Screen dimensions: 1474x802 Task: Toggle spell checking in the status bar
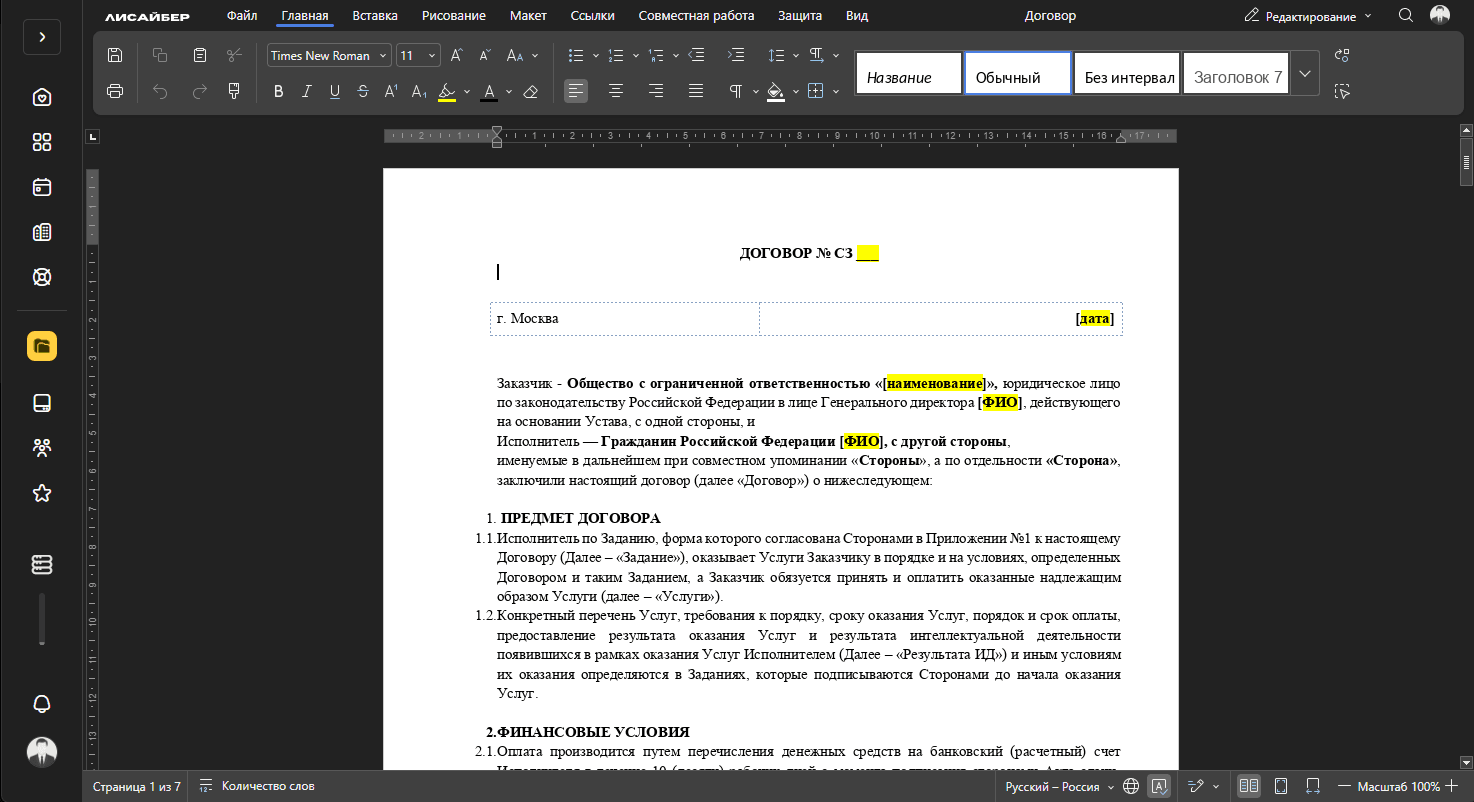[1159, 786]
